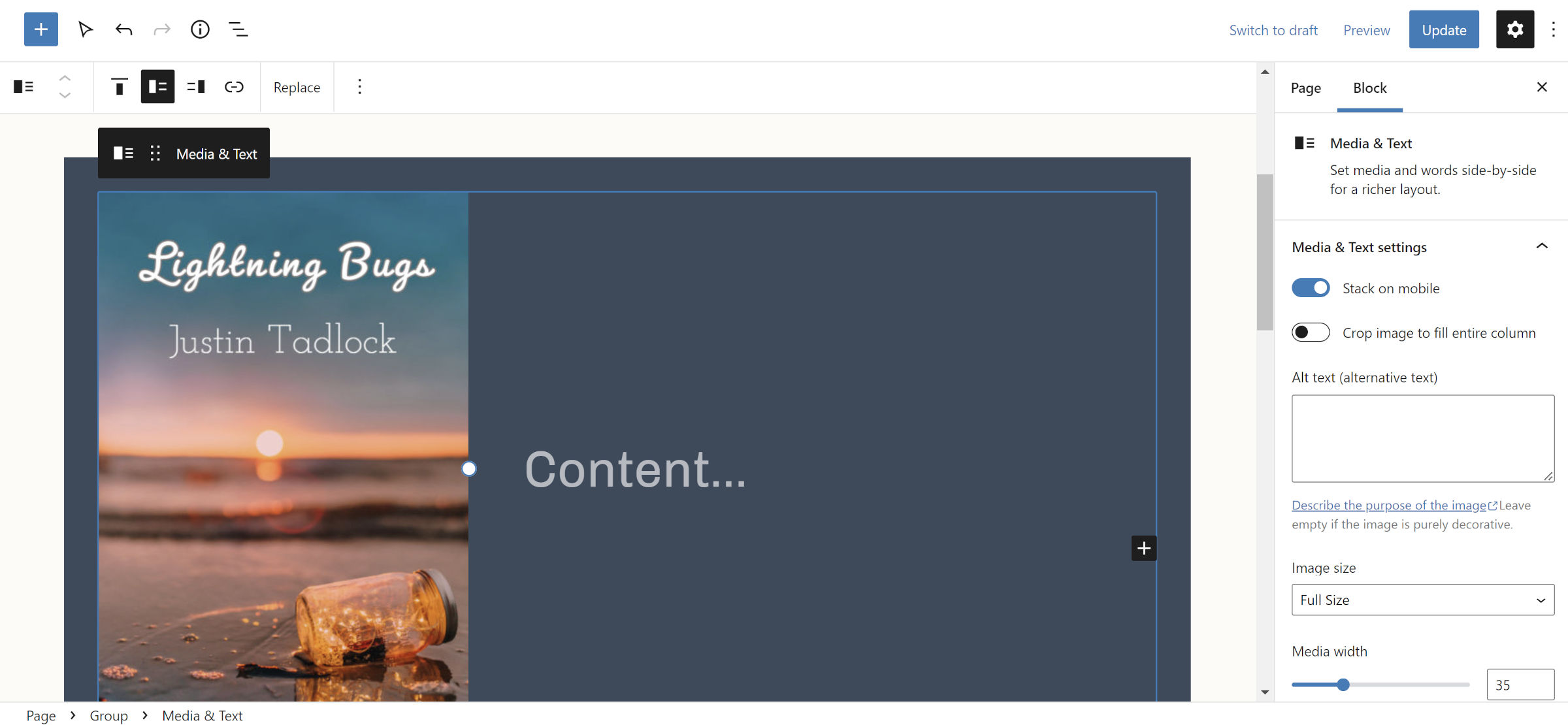Image resolution: width=1568 pixels, height=725 pixels.
Task: Click the block options three-dot icon
Action: 359,87
